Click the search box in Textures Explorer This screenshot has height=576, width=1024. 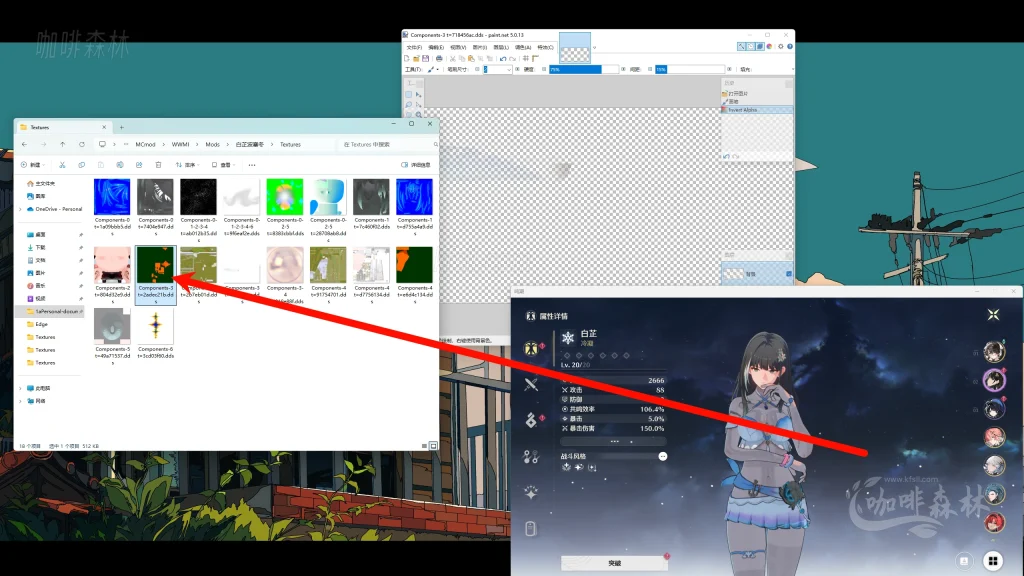point(389,144)
